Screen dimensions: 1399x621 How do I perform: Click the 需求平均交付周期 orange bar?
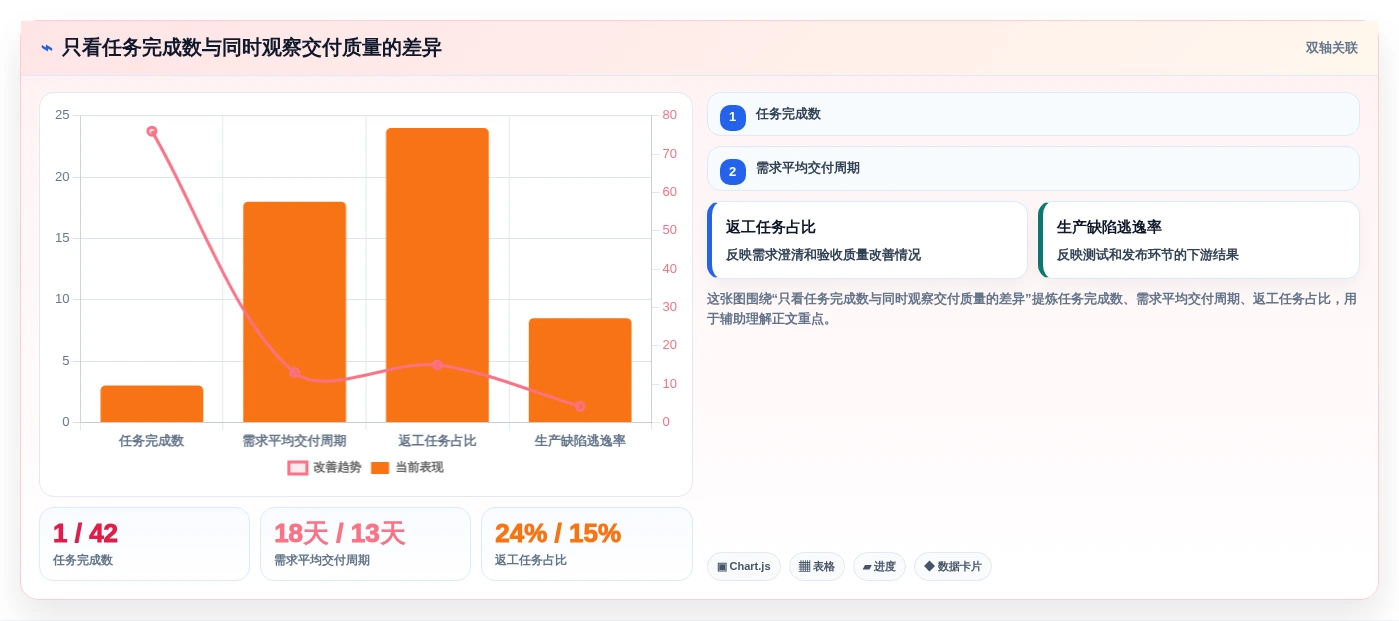coord(294,312)
